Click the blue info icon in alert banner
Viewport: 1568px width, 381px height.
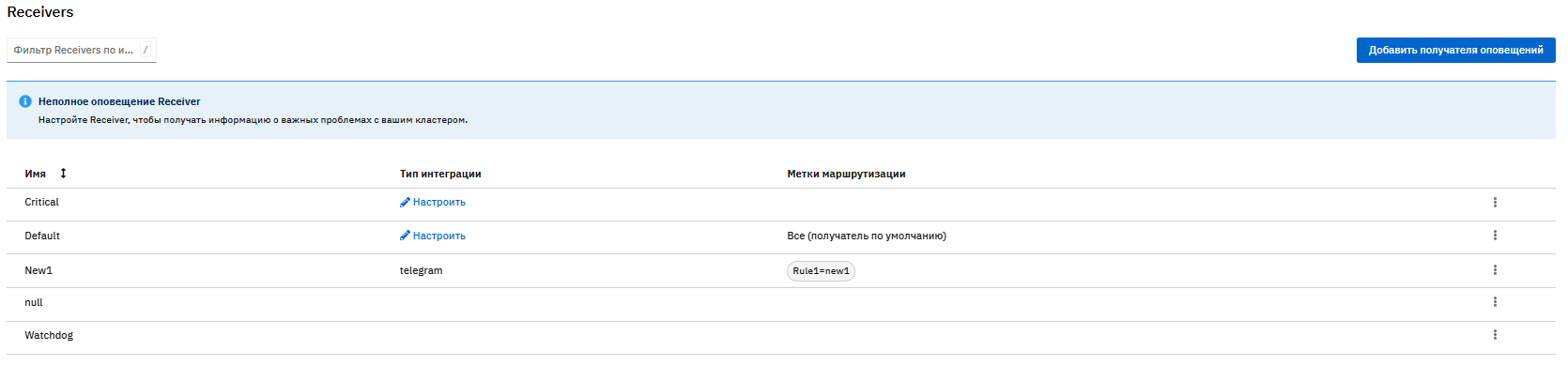25,101
